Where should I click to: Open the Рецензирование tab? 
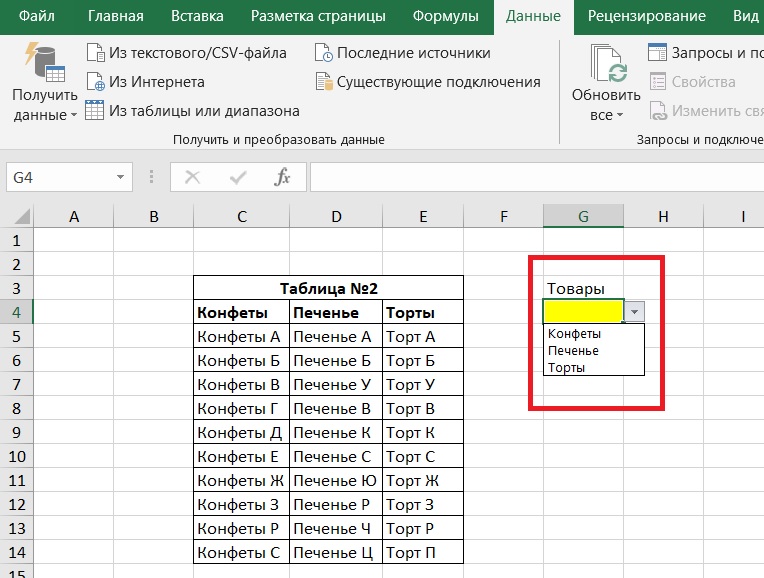coord(646,16)
